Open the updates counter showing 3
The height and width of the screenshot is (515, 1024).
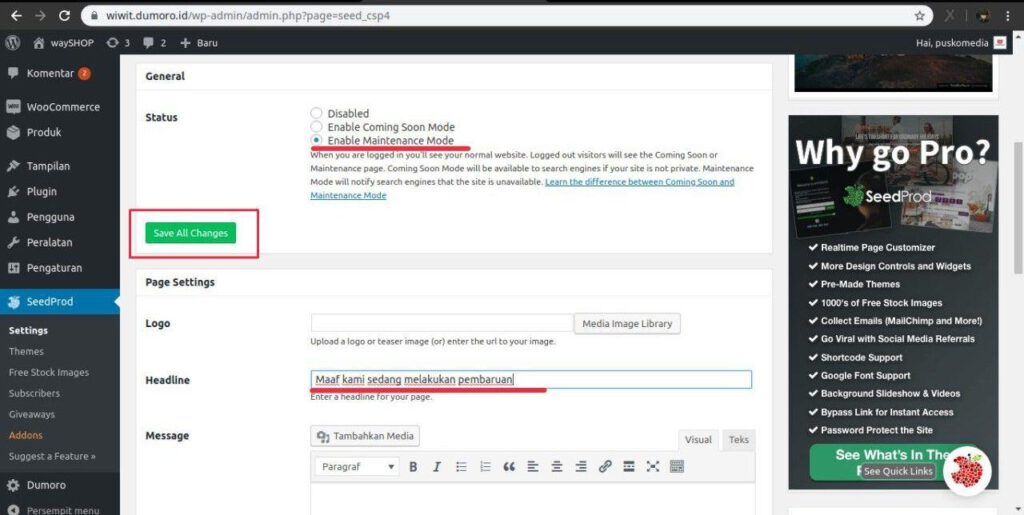(118, 42)
